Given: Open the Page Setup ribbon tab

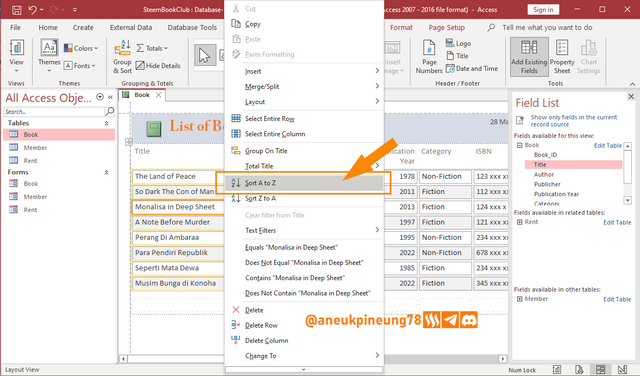Looking at the screenshot, I should [447, 27].
